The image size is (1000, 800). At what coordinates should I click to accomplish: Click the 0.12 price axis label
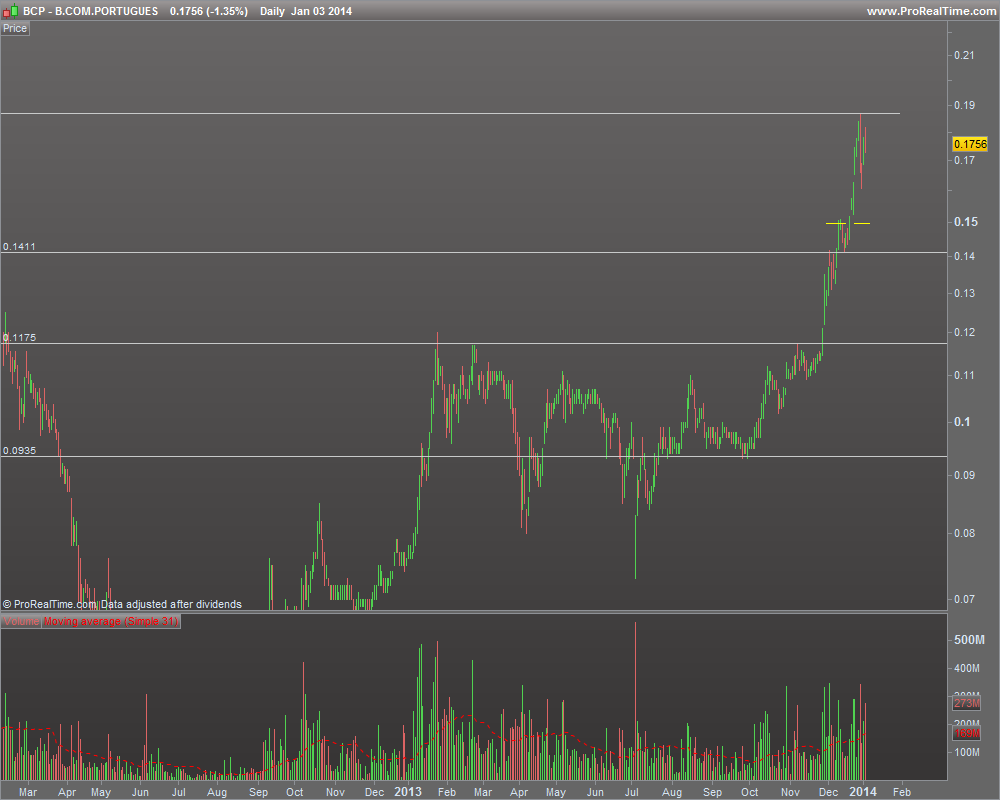964,332
